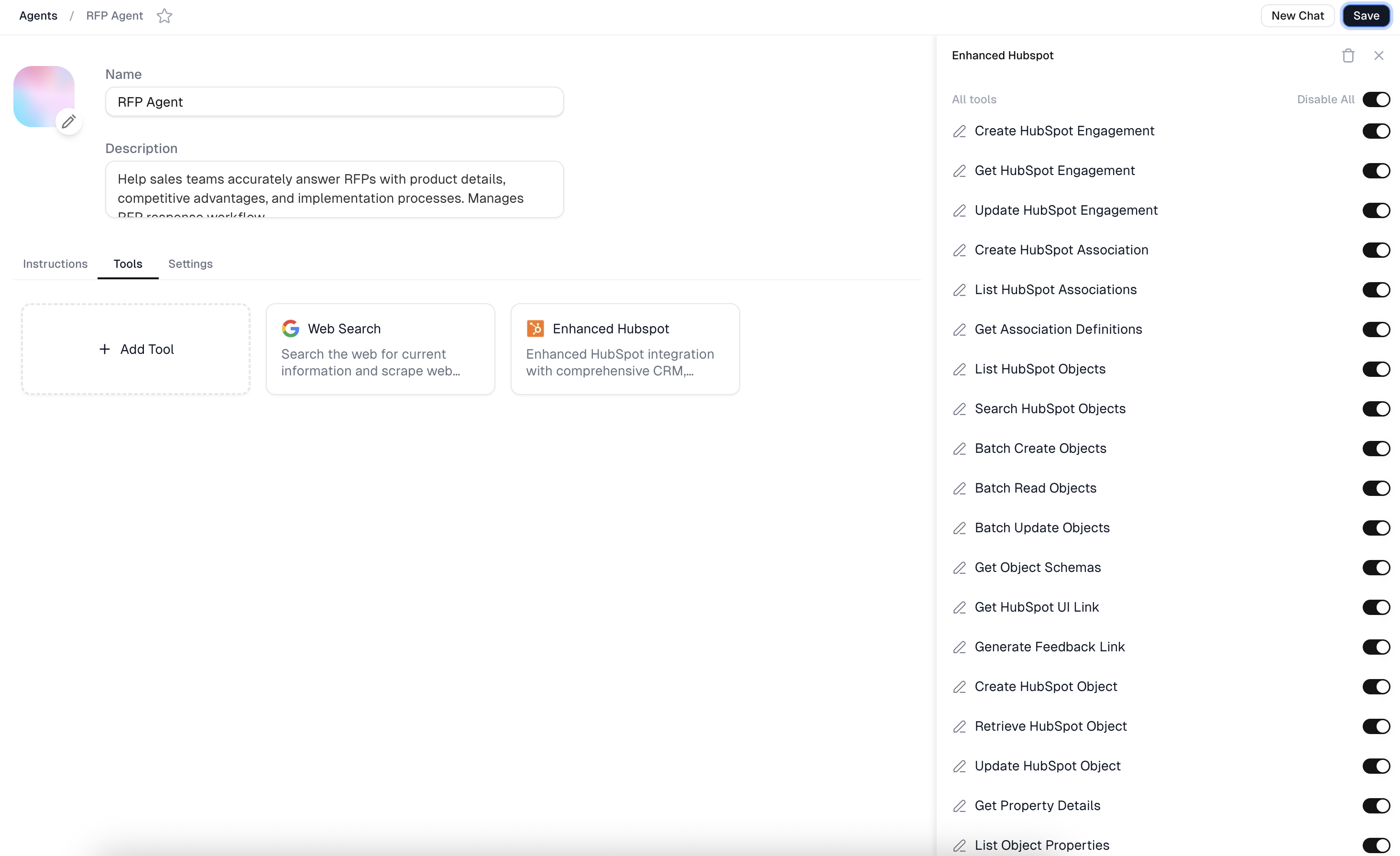1400x856 pixels.
Task: Delete Enhanced Hubspot with the trash icon
Action: tap(1348, 55)
